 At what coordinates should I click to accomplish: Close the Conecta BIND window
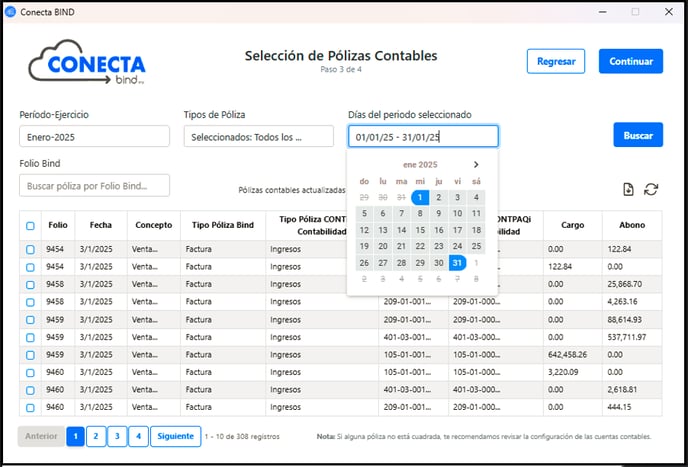[669, 12]
